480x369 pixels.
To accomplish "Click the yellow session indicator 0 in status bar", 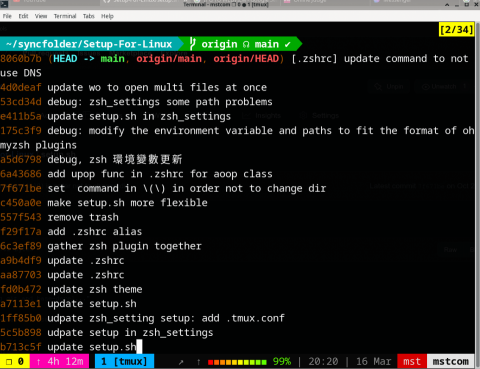I will [15, 361].
